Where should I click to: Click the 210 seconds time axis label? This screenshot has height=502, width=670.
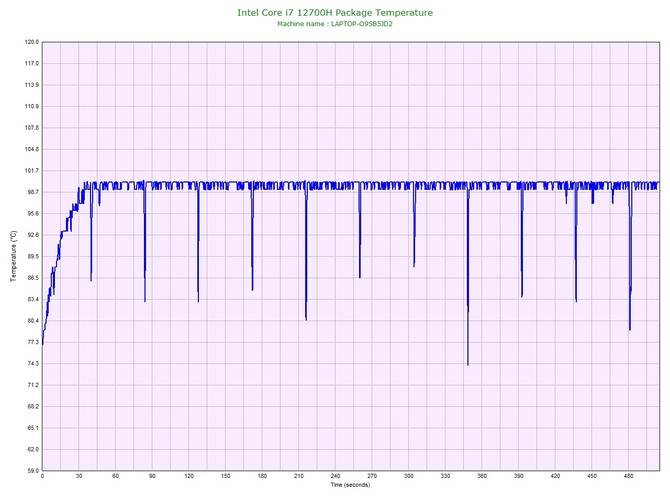coord(299,476)
